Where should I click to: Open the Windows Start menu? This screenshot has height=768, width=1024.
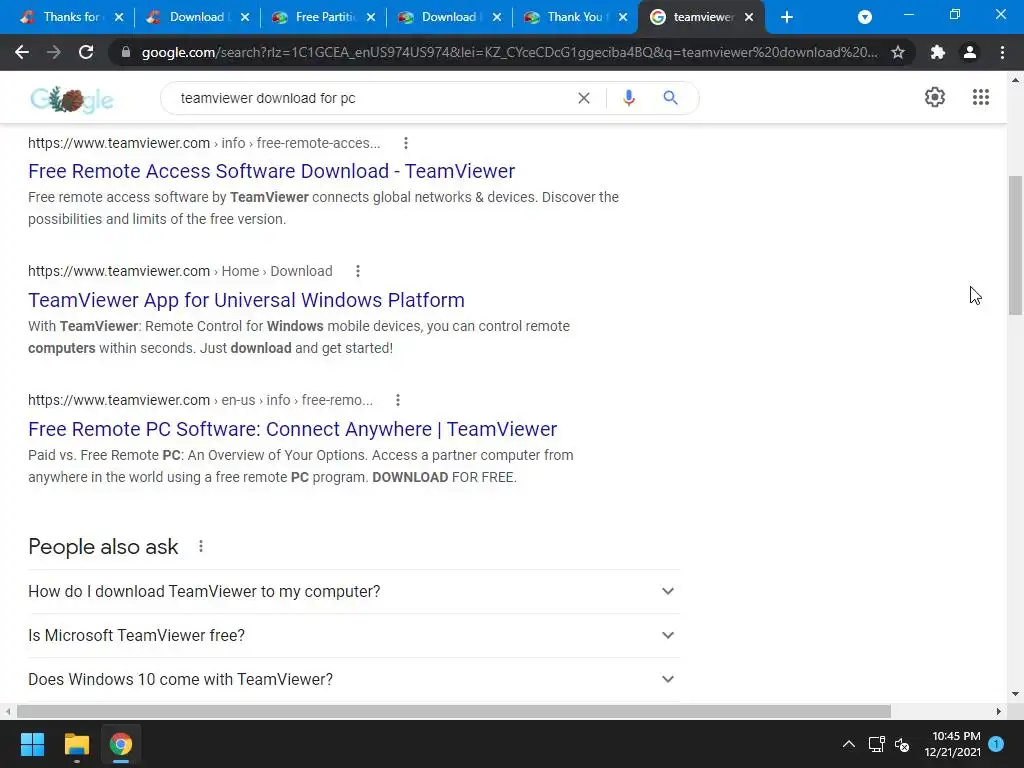(32, 744)
